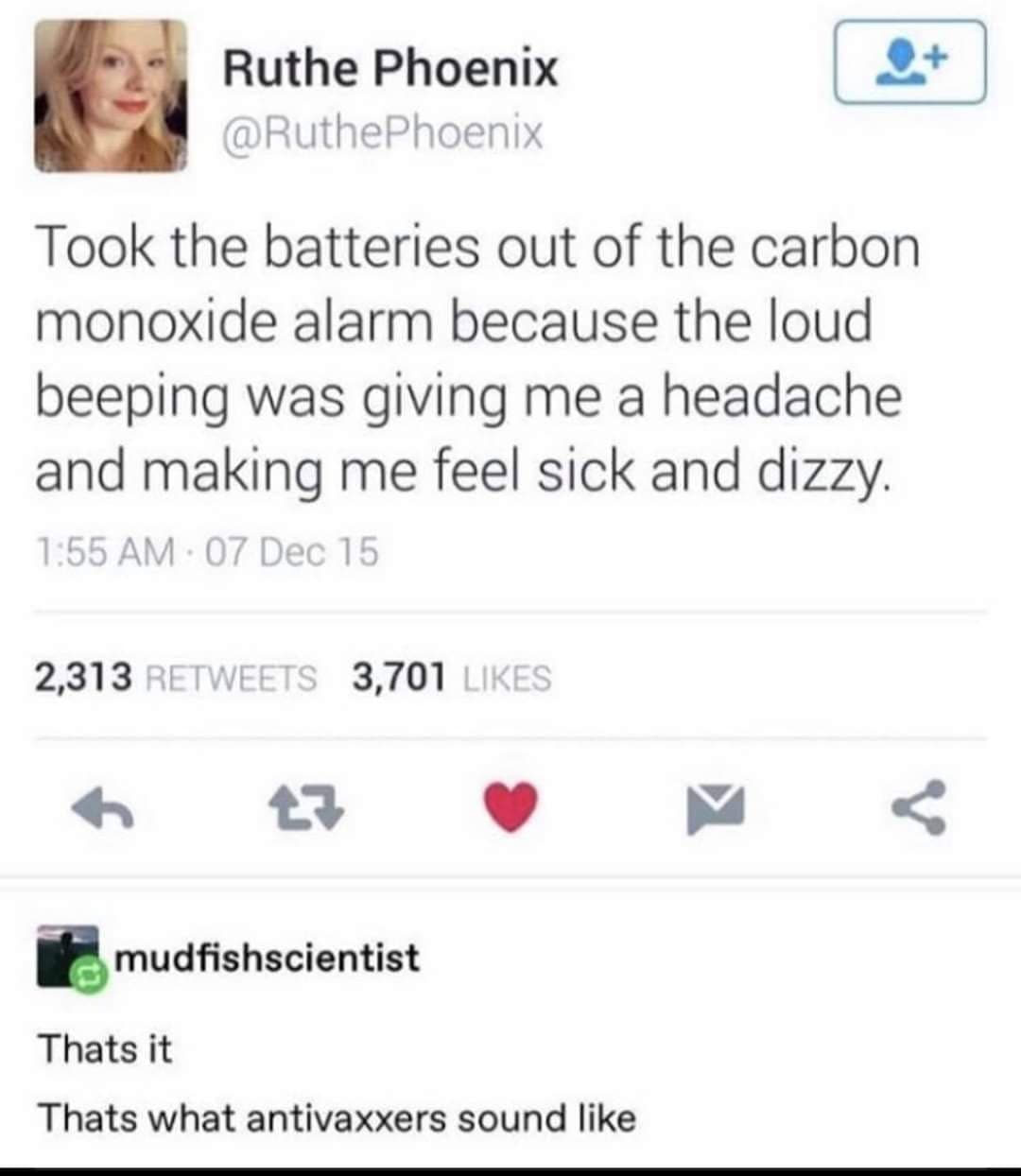Click the antivaxxers comment text
This screenshot has width=1021, height=1176.
[x=336, y=1118]
